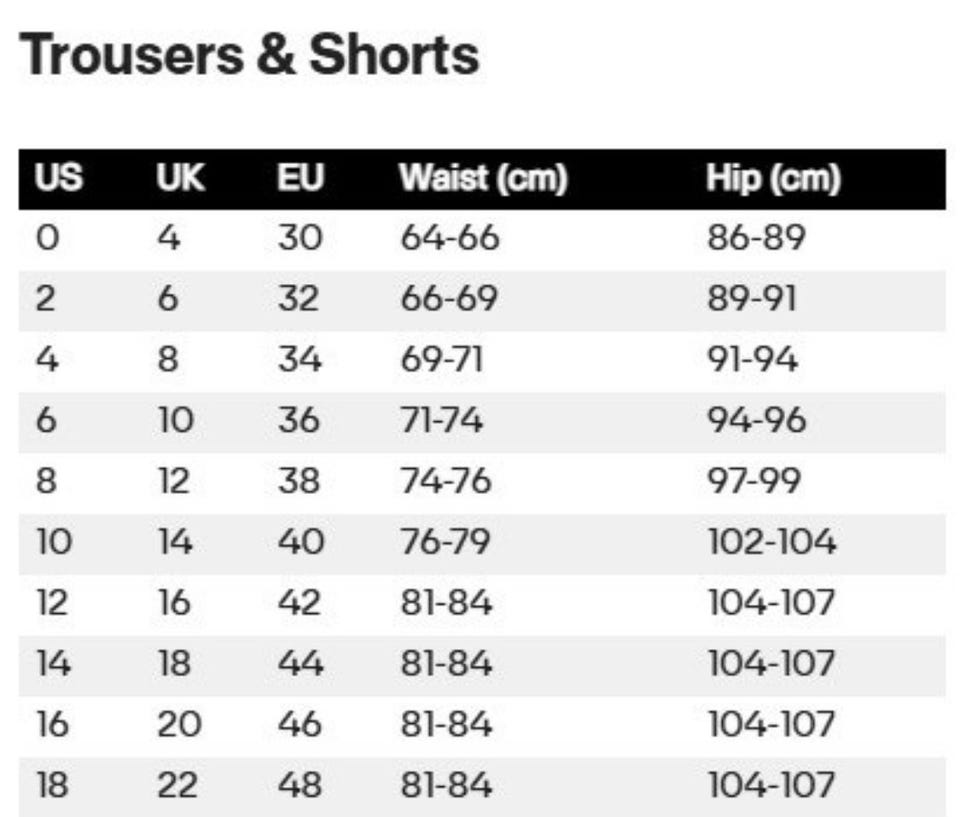The height and width of the screenshot is (817, 960).
Task: Click the hip value 97-99
Action: pyautogui.click(x=754, y=482)
